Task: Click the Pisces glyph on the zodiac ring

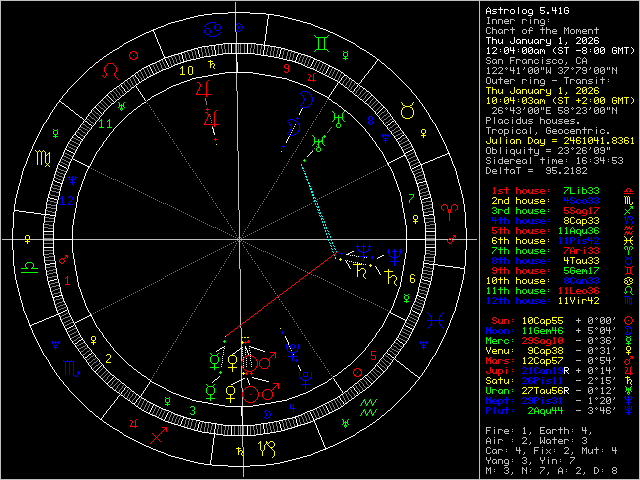Action: pos(434,322)
